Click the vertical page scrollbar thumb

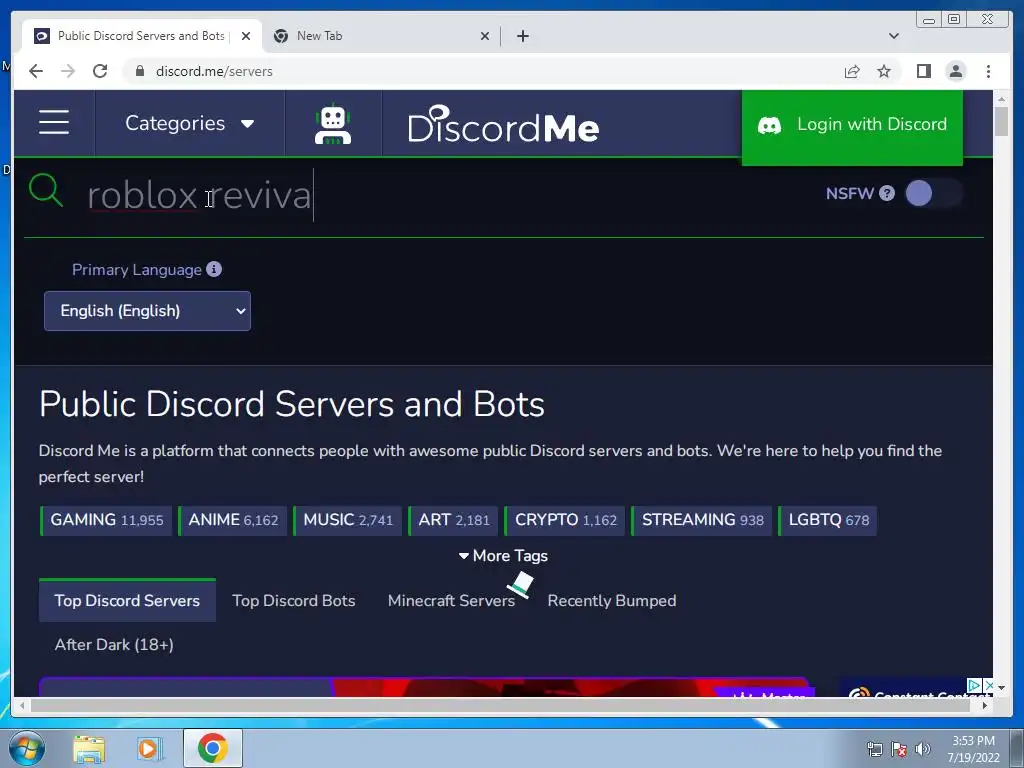[x=1002, y=121]
